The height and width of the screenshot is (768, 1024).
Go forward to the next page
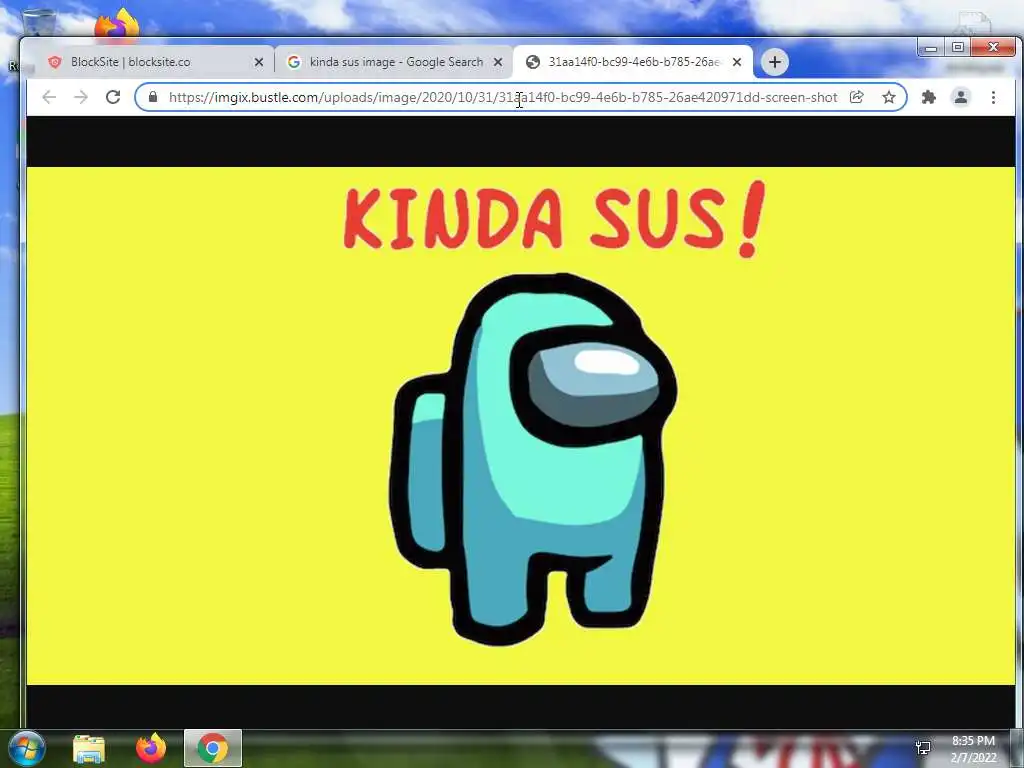[81, 97]
